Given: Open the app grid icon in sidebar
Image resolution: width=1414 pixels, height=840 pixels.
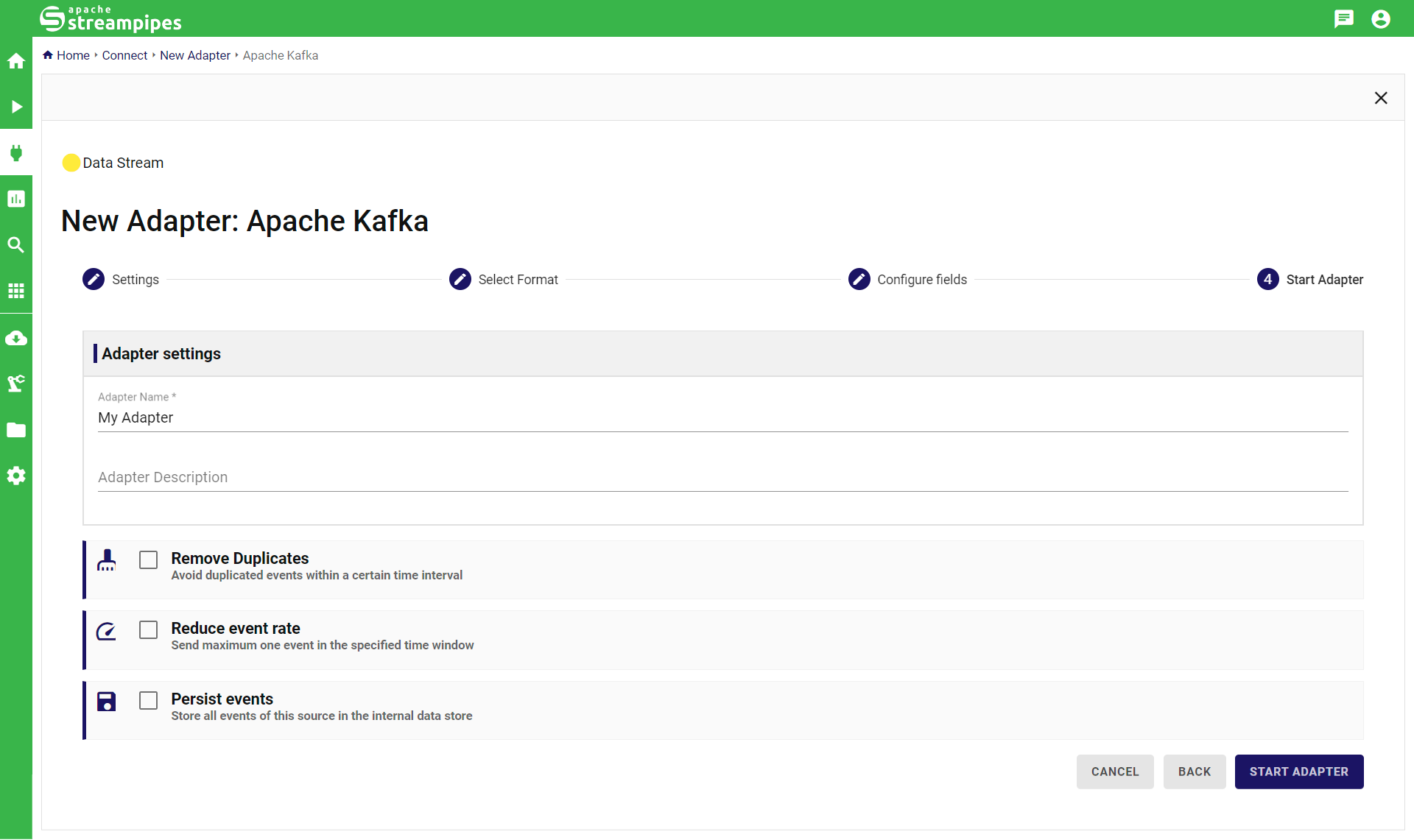Looking at the screenshot, I should point(16,291).
